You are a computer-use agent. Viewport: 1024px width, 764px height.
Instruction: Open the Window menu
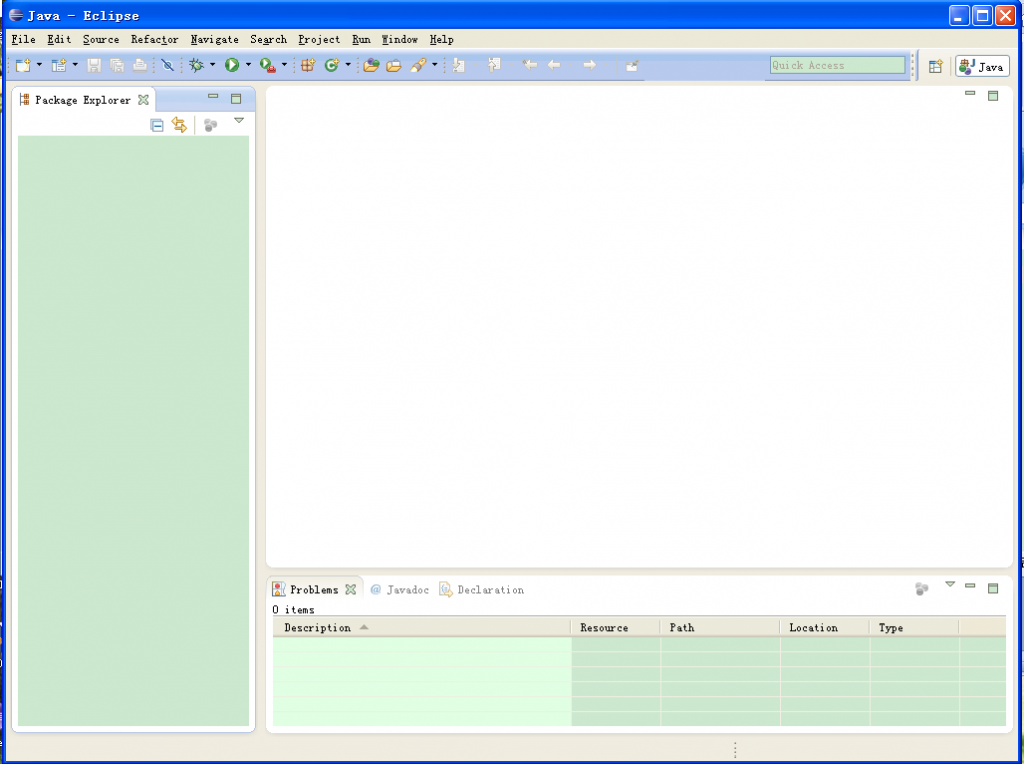click(400, 39)
